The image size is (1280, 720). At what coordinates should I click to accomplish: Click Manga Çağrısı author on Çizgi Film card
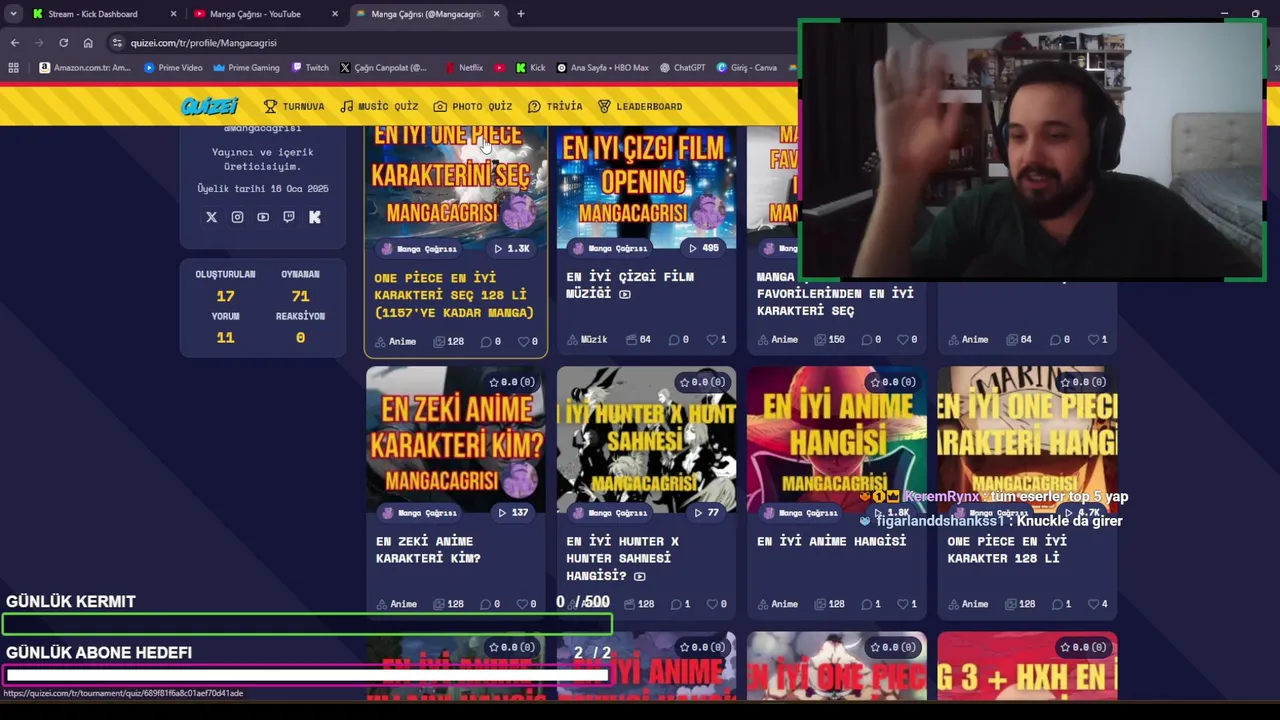[x=610, y=248]
